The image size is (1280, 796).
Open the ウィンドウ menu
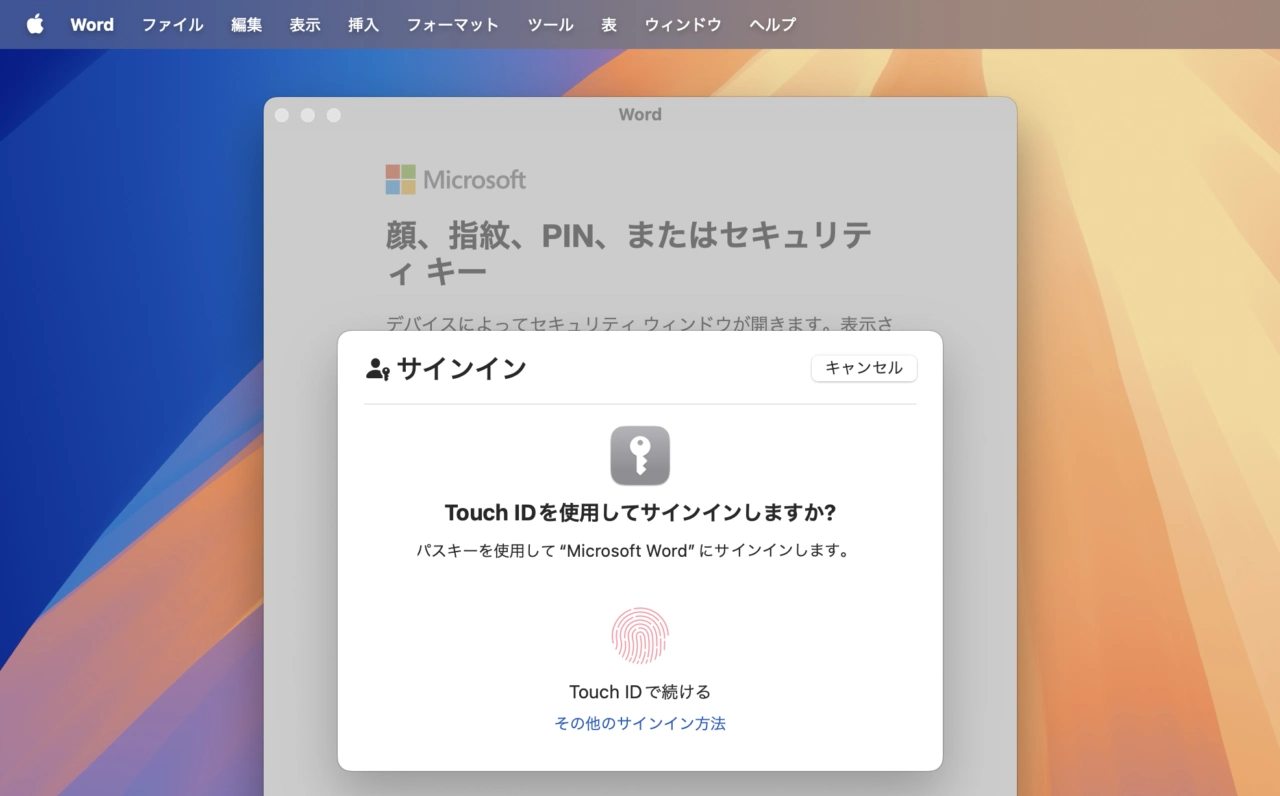pos(682,24)
